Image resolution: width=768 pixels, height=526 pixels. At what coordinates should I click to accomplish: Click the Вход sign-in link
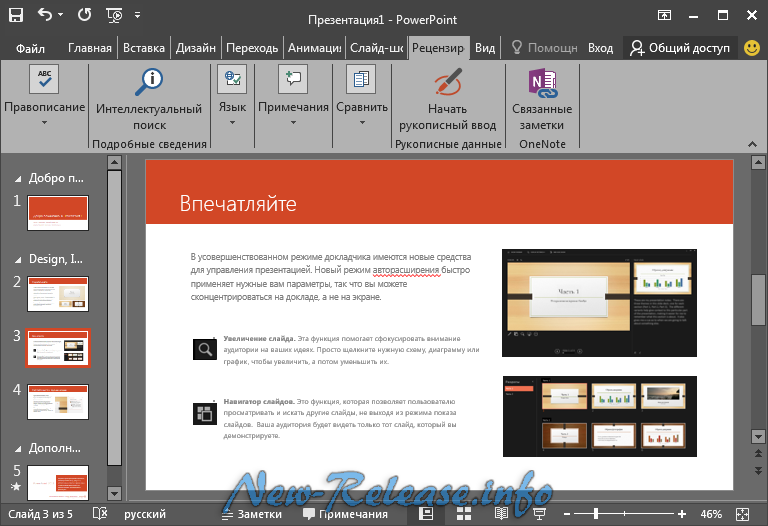[x=600, y=47]
